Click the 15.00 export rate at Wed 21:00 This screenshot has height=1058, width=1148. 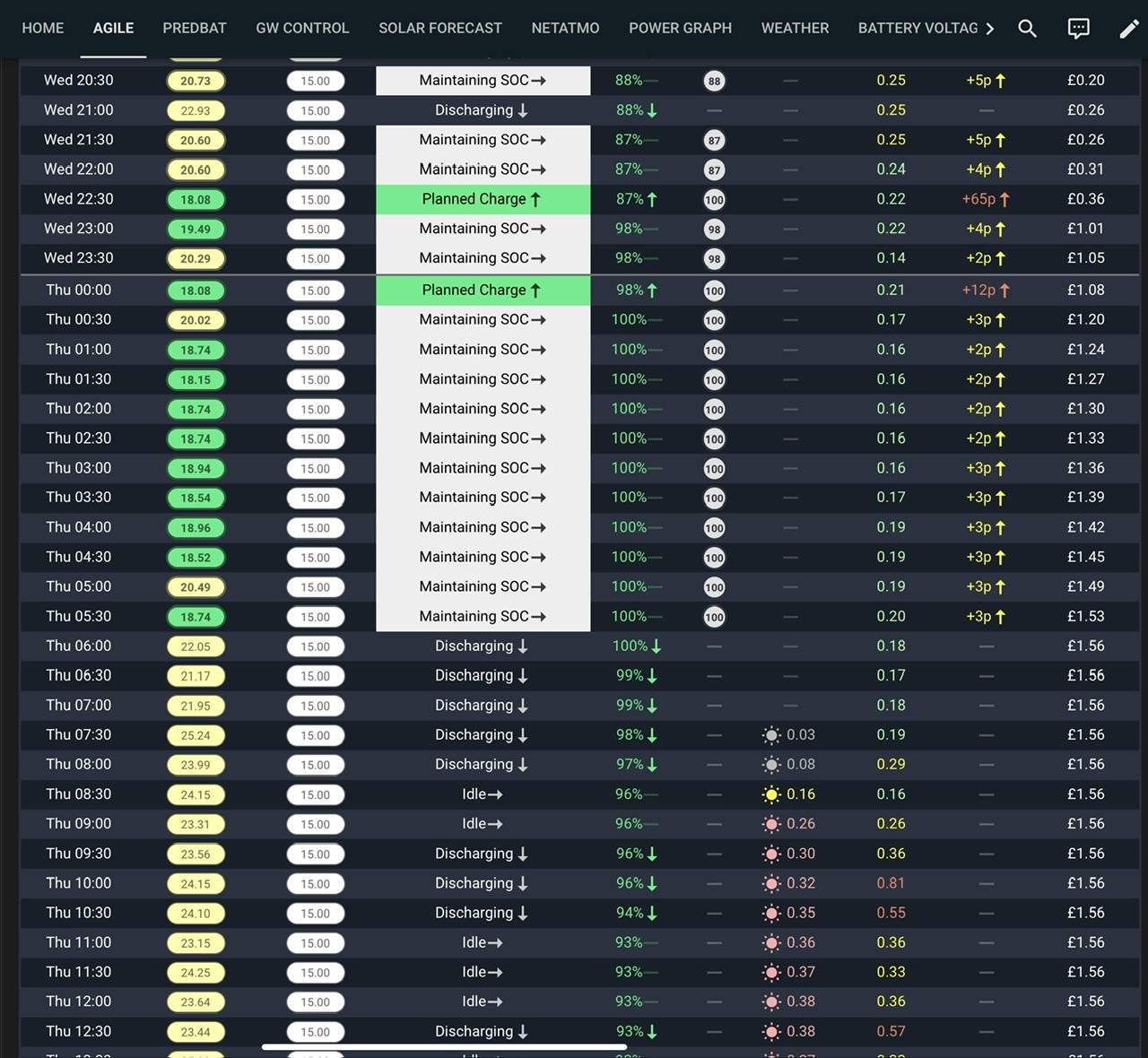point(316,111)
